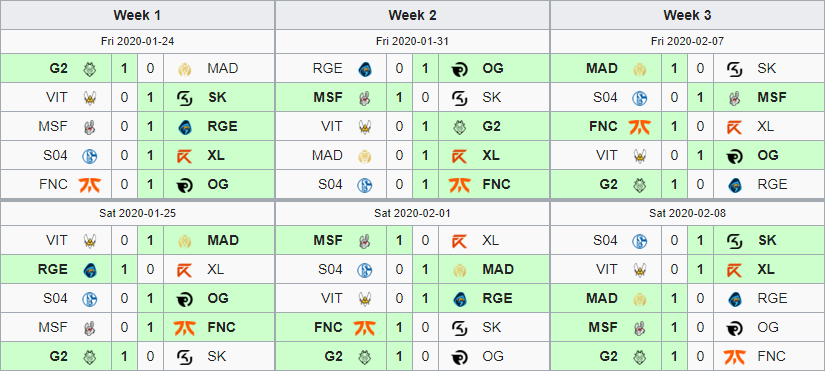Open MAD team name in G2 vs MAD row
The width and height of the screenshot is (825, 371).
tap(223, 68)
